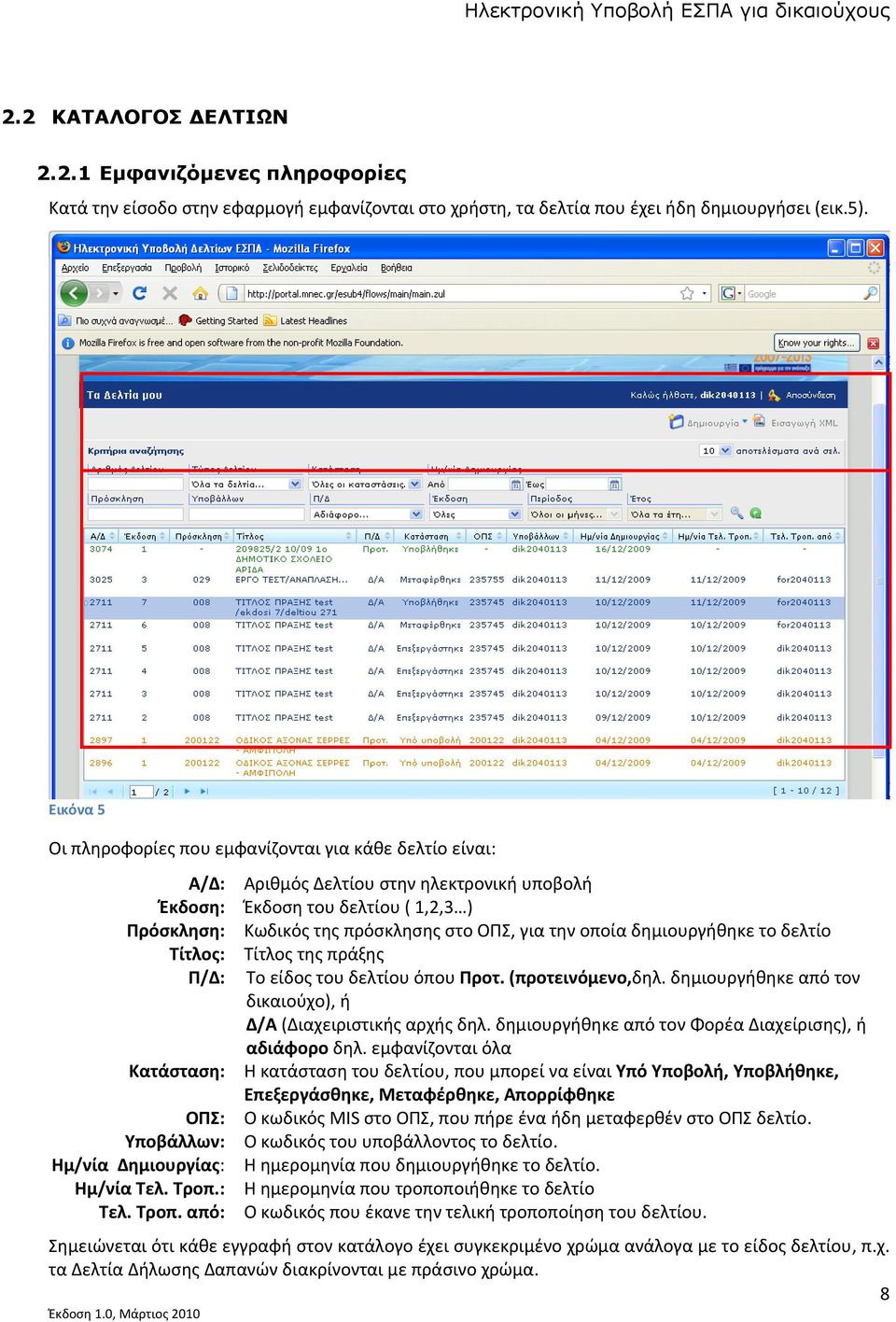Open the 'Όλες οι καταστάσεις' status dropdown
The width and height of the screenshot is (896, 1322).
coord(366,485)
